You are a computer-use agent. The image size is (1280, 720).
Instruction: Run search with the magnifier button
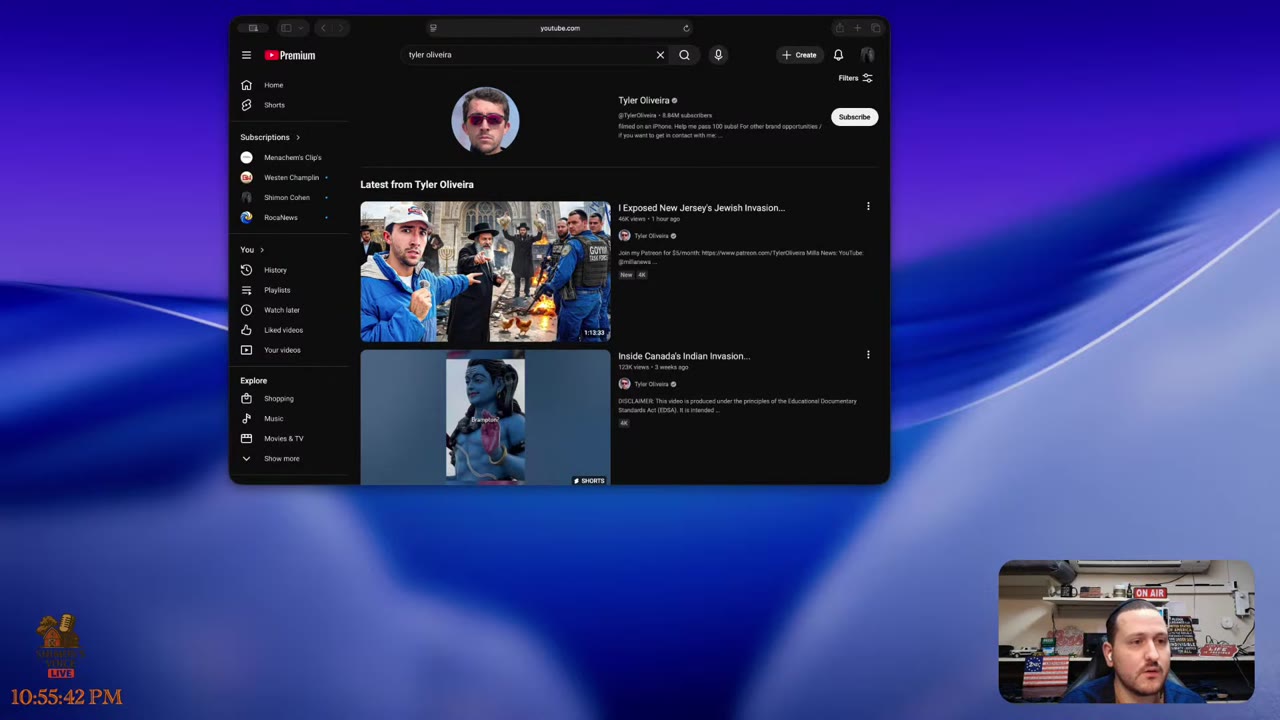click(684, 55)
